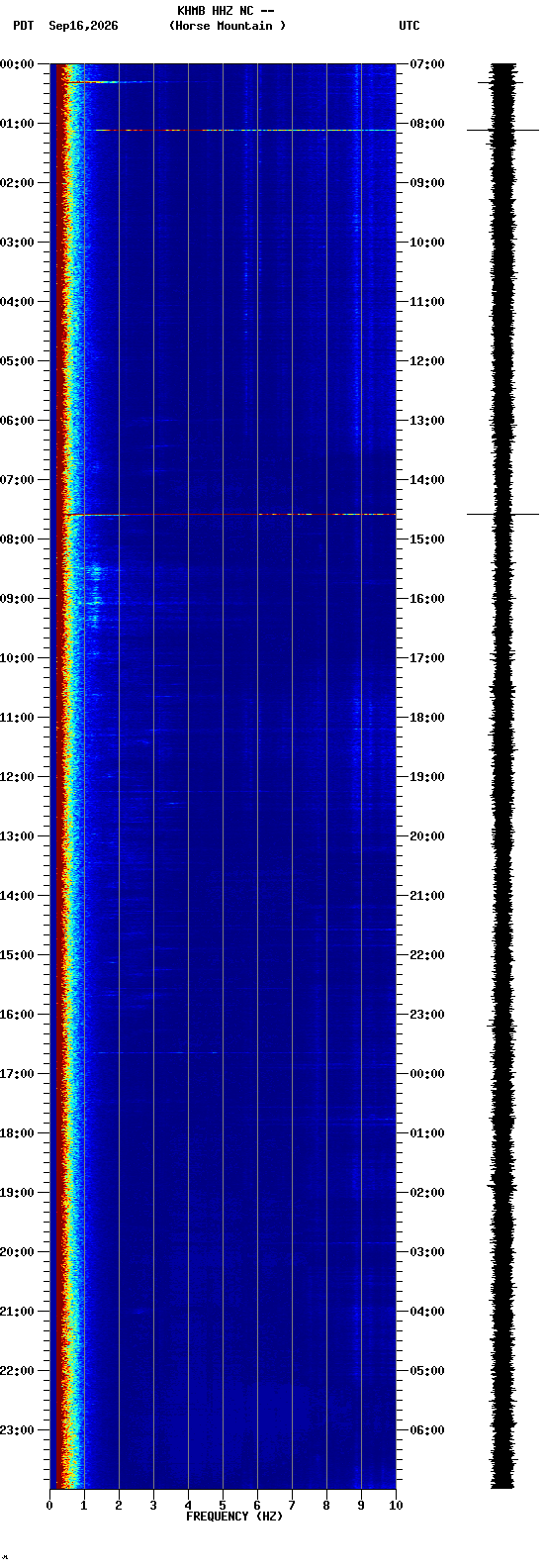Select the '(Horse Mountain )' subtitle

tap(227, 26)
